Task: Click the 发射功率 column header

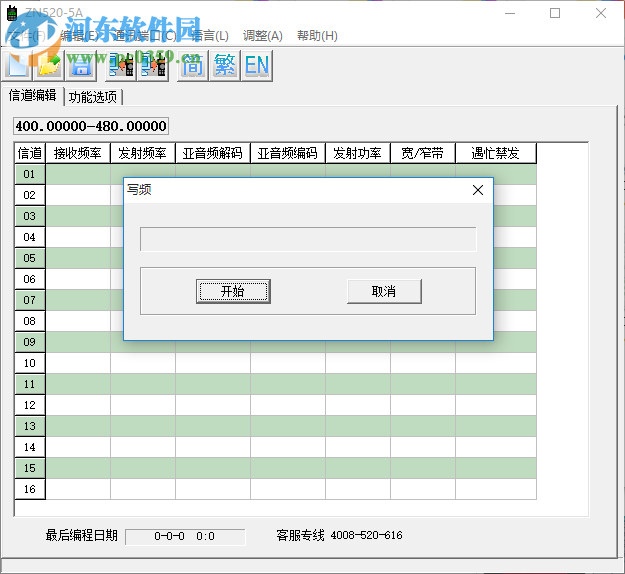Action: point(358,153)
